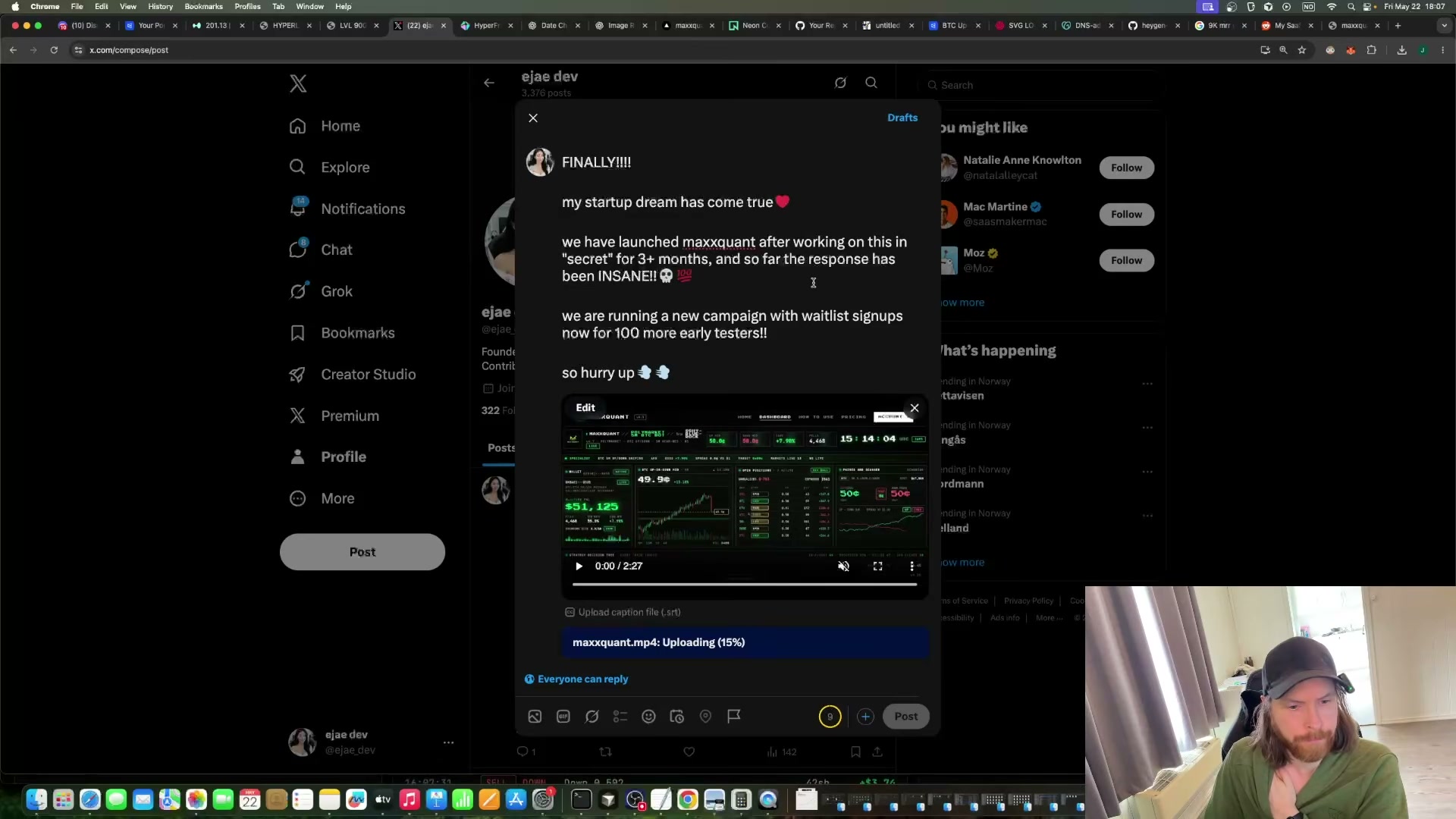The image size is (1456, 819).
Task: Follow Mac Martine
Action: pyautogui.click(x=1127, y=215)
